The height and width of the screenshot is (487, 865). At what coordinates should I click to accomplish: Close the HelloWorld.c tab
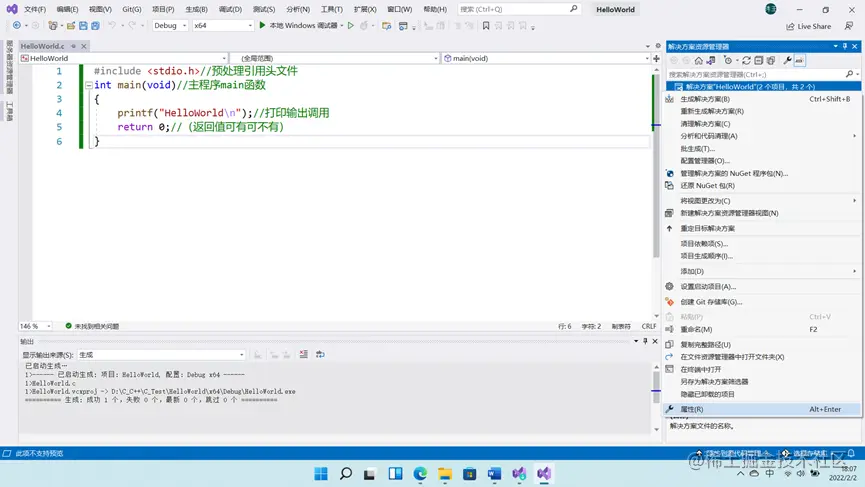[84, 46]
